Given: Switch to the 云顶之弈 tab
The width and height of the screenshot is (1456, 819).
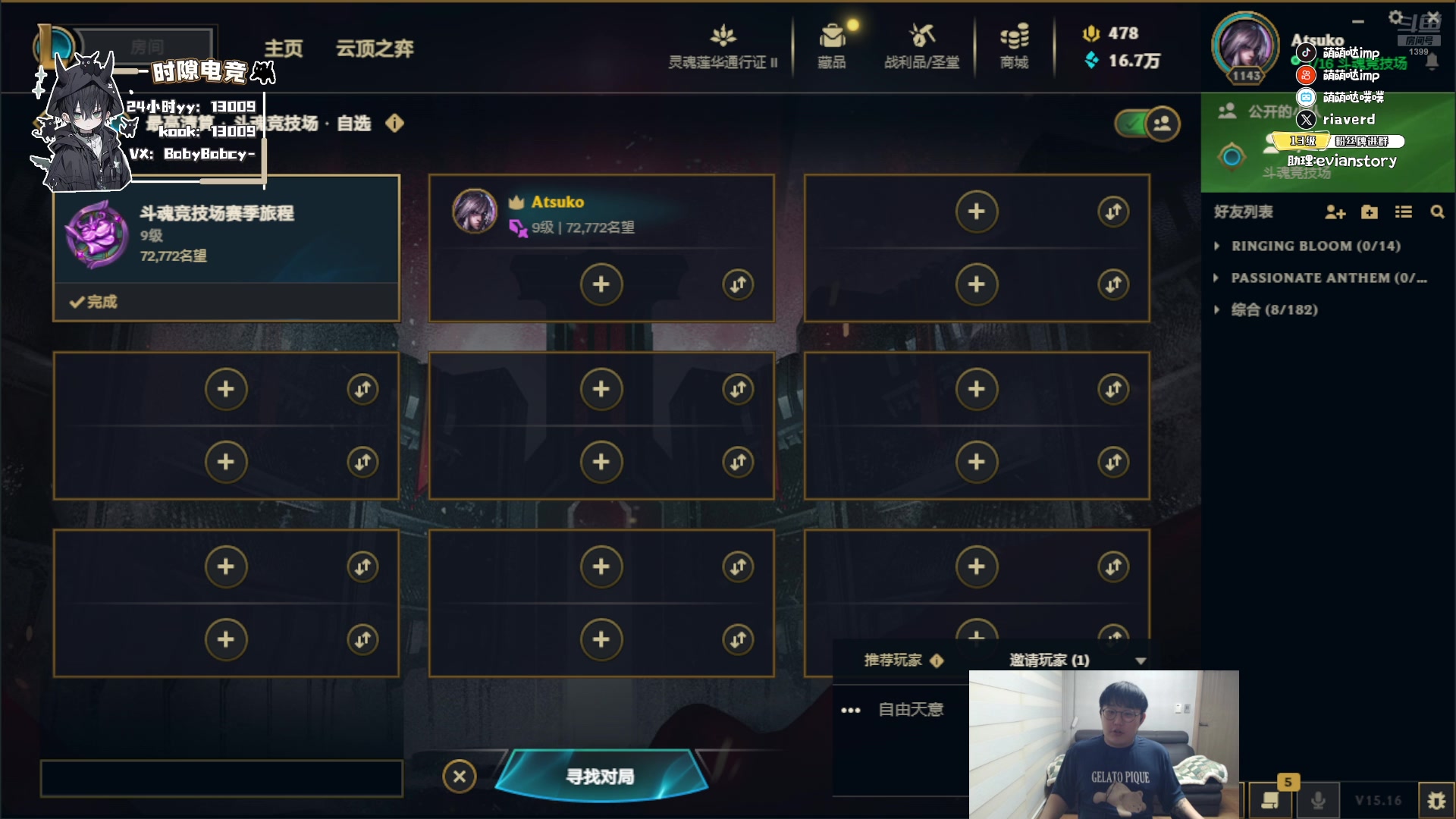Looking at the screenshot, I should tap(375, 49).
